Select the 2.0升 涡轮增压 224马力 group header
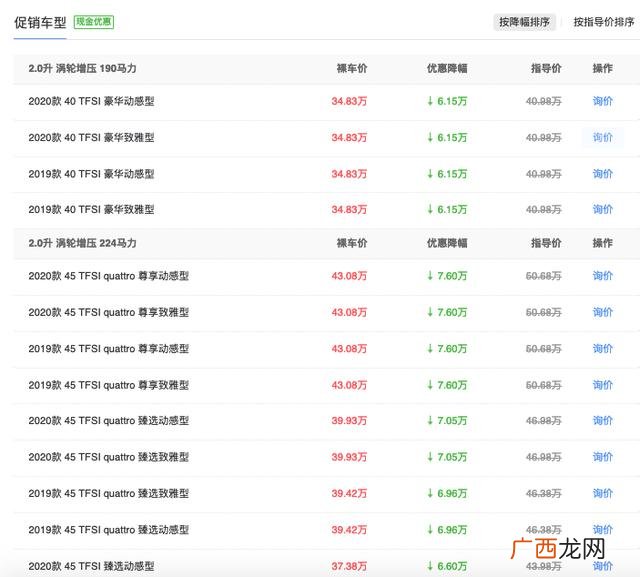This screenshot has height=577, width=640. click(82, 243)
